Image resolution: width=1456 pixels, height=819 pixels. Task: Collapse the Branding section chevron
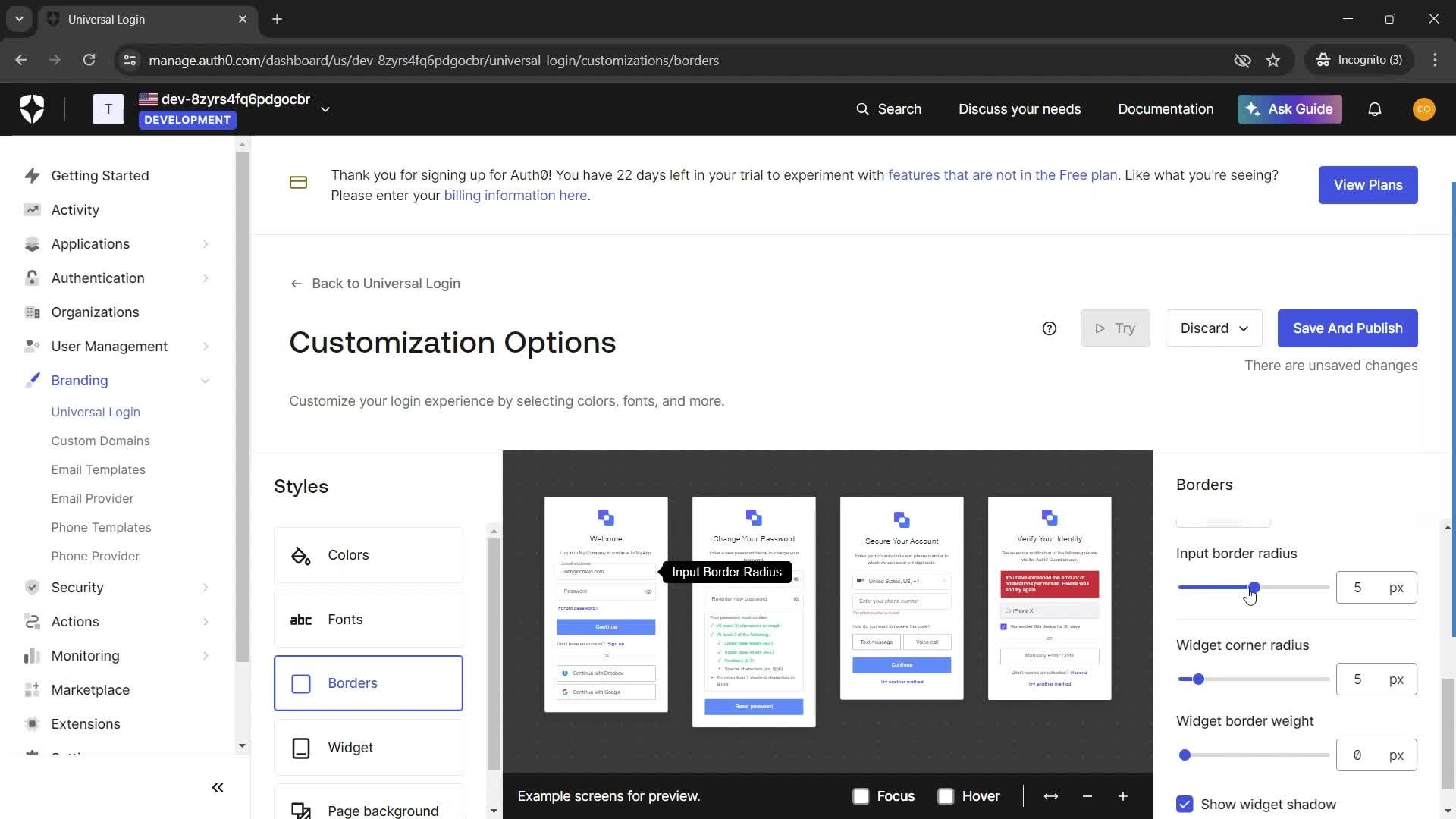205,381
